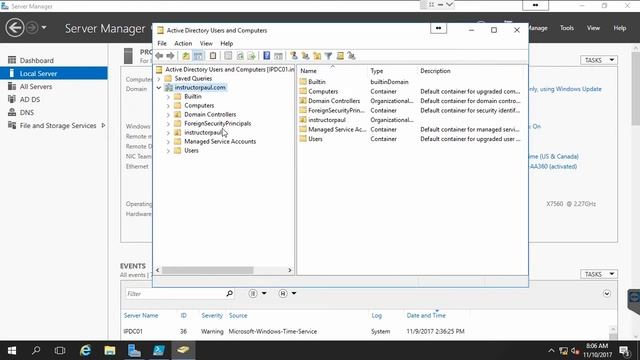Viewport: 640px width, 360px height.
Task: Expand the Computers tree node
Action: 168,106
